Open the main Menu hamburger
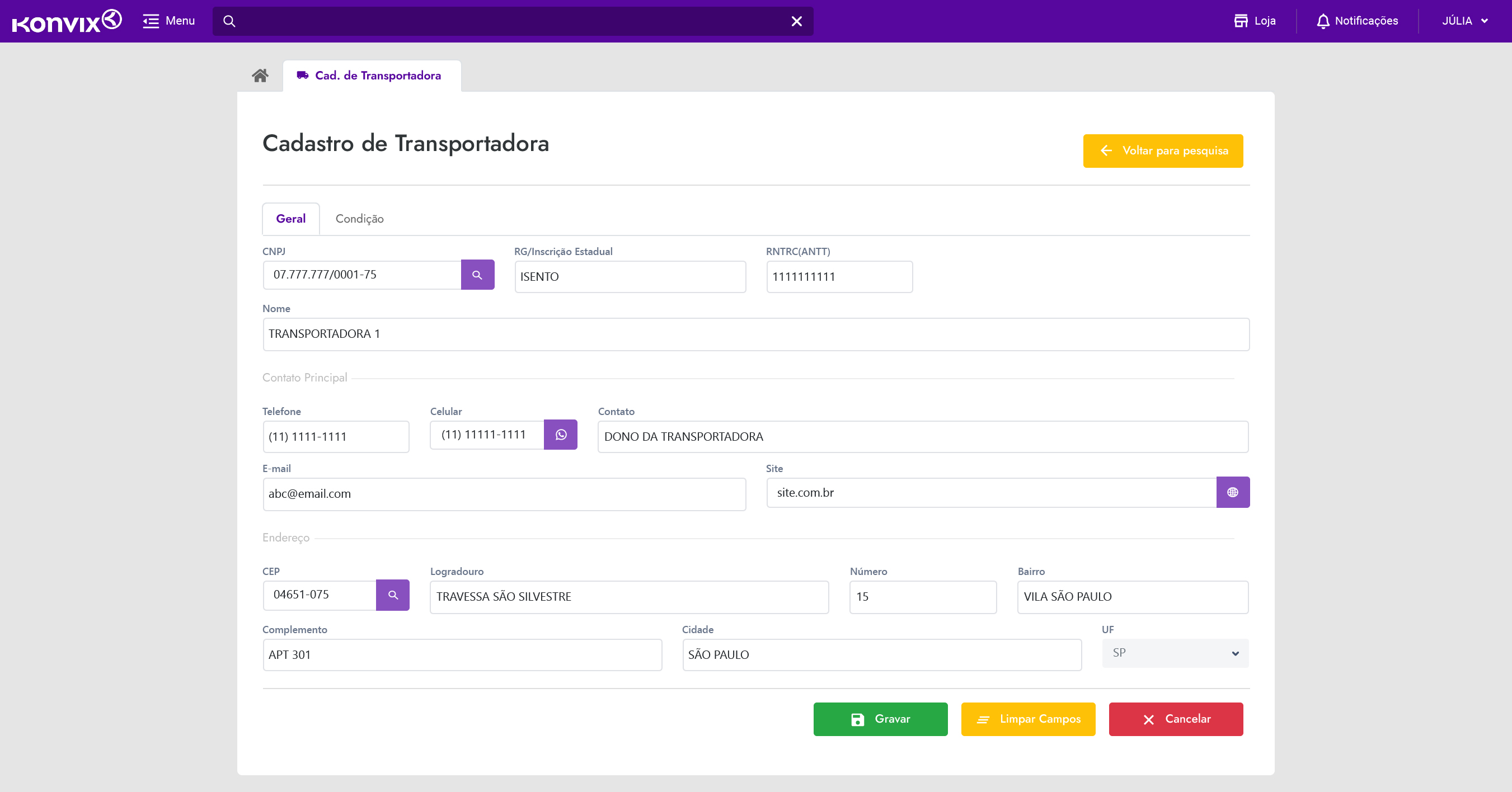The height and width of the screenshot is (792, 1512). [x=168, y=21]
